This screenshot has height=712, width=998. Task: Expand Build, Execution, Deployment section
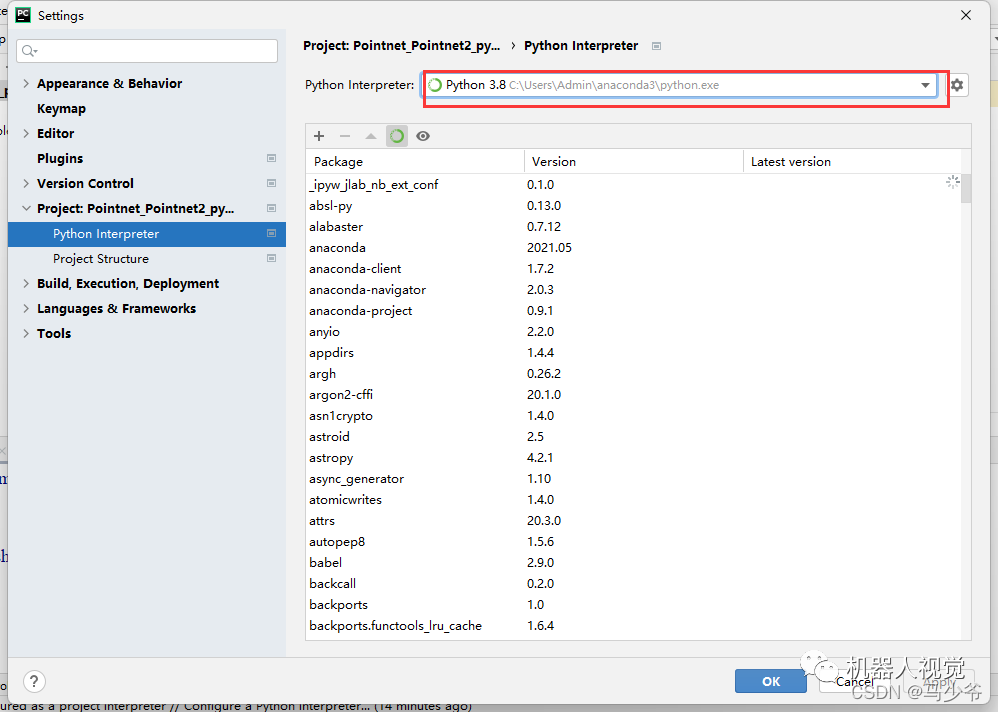(x=26, y=283)
